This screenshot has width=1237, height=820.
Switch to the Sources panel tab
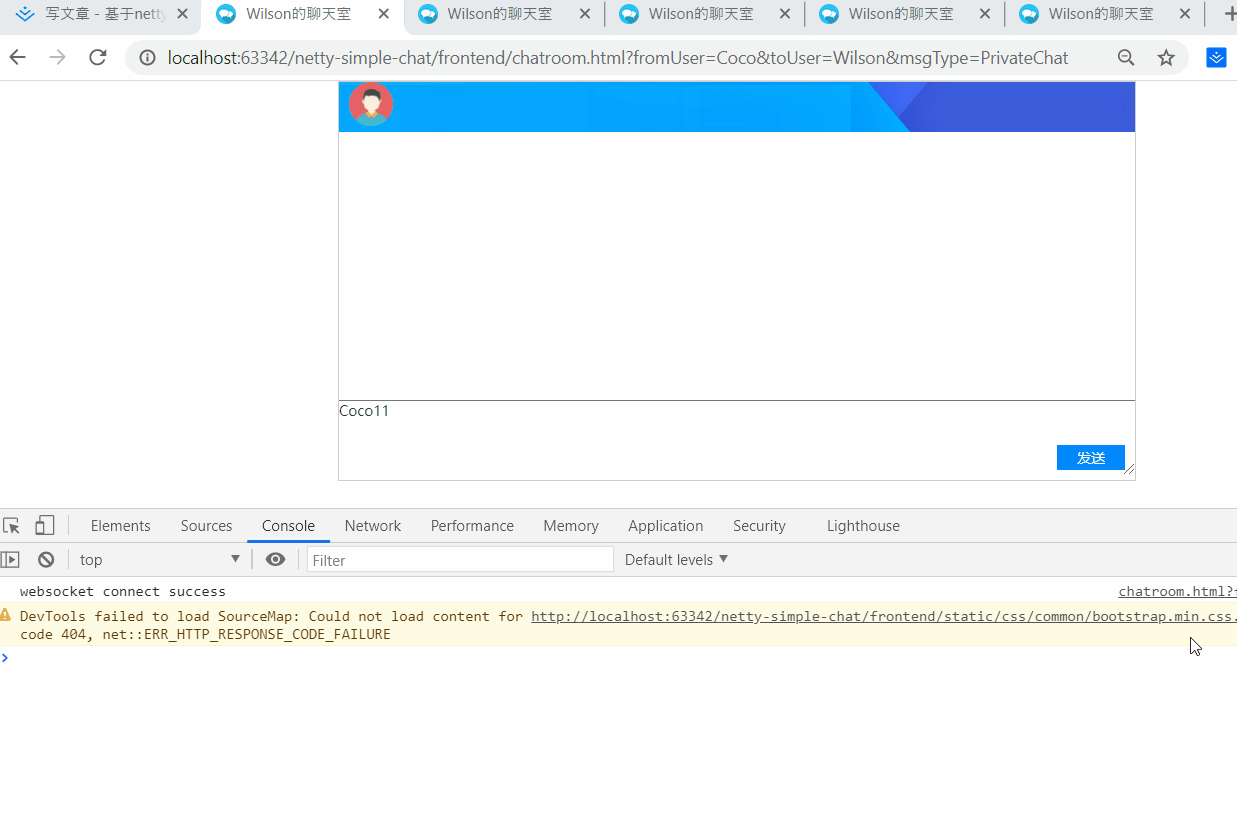click(x=206, y=526)
